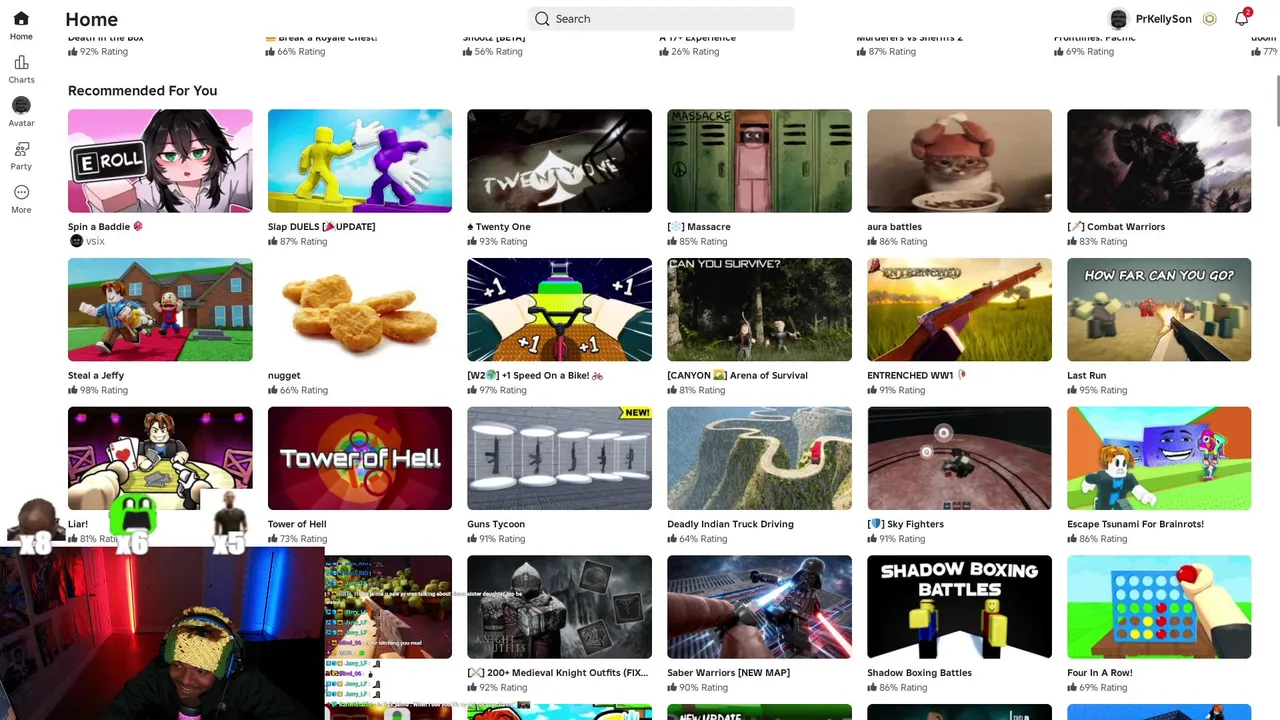Click the Shadow Boxing Battles title text
Image resolution: width=1280 pixels, height=720 pixels.
click(x=919, y=673)
